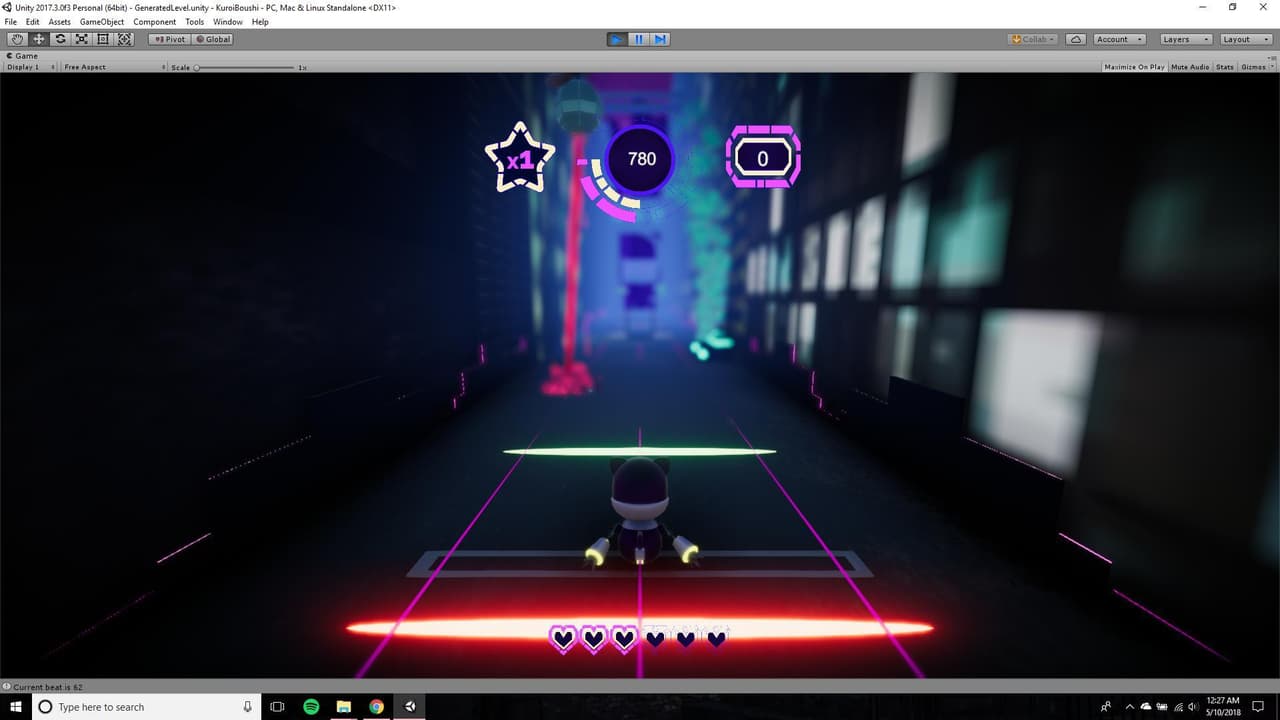Select the Move tool

click(x=39, y=39)
